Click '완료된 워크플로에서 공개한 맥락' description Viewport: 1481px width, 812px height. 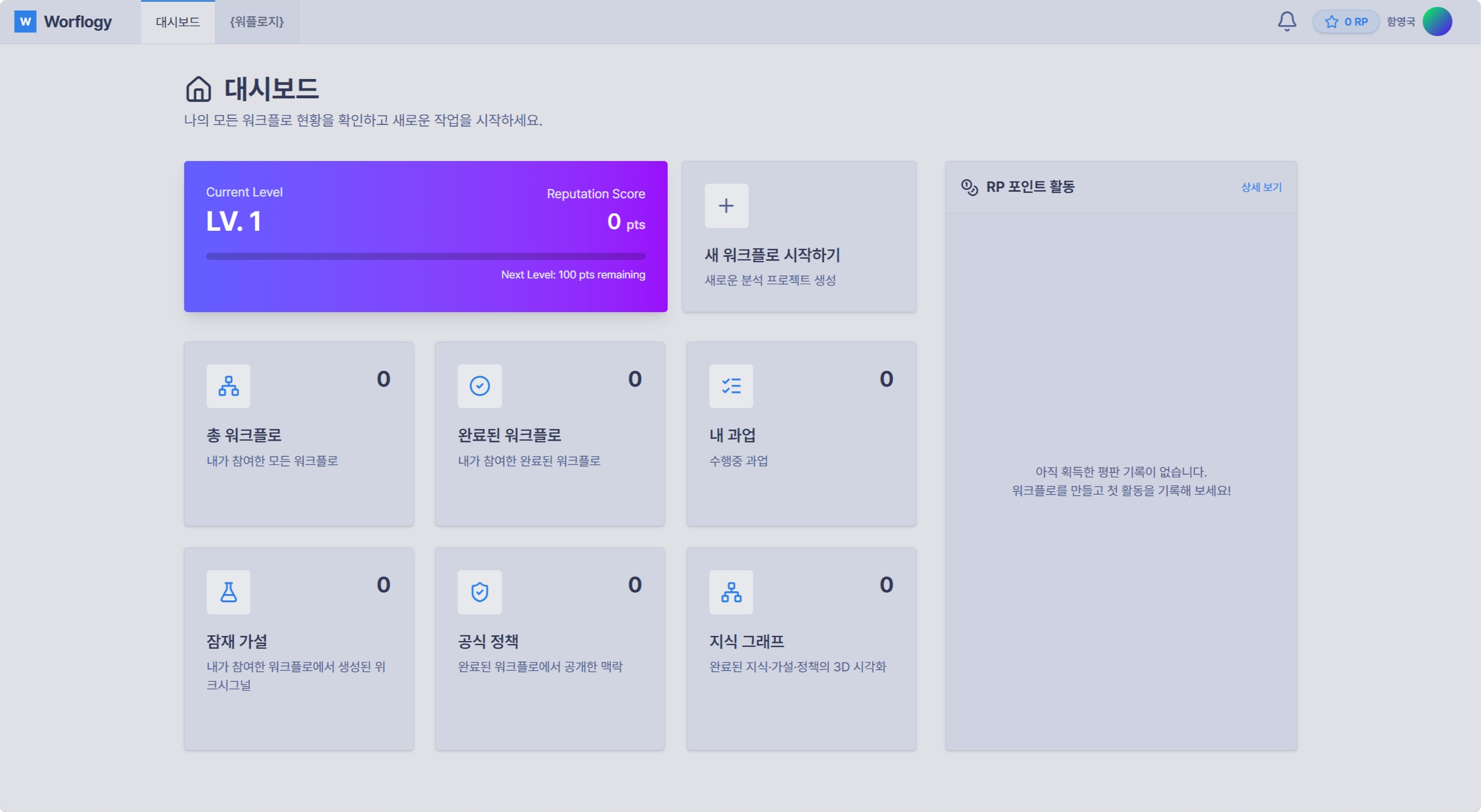tap(540, 667)
